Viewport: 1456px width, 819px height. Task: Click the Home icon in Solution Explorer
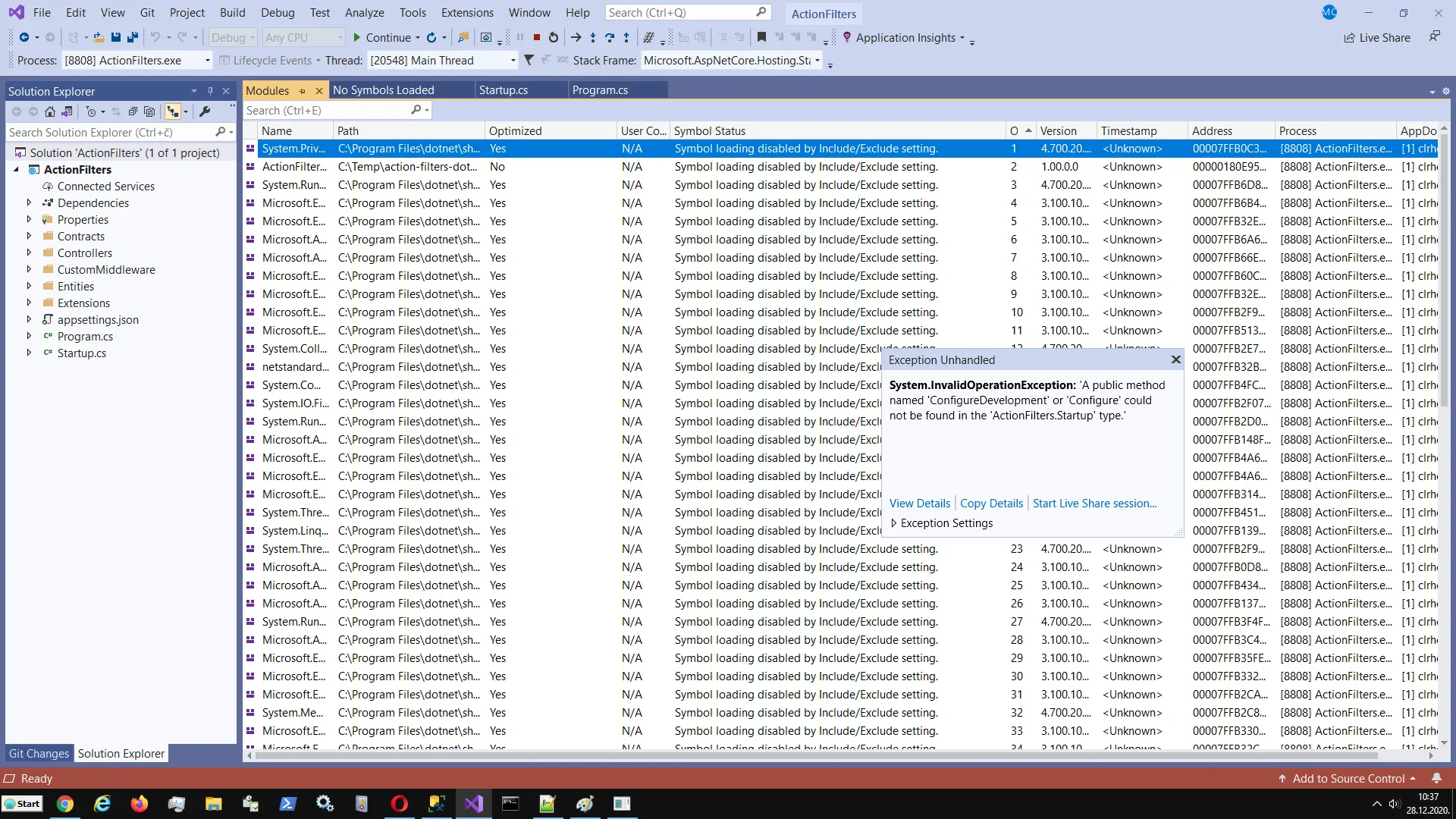[50, 111]
